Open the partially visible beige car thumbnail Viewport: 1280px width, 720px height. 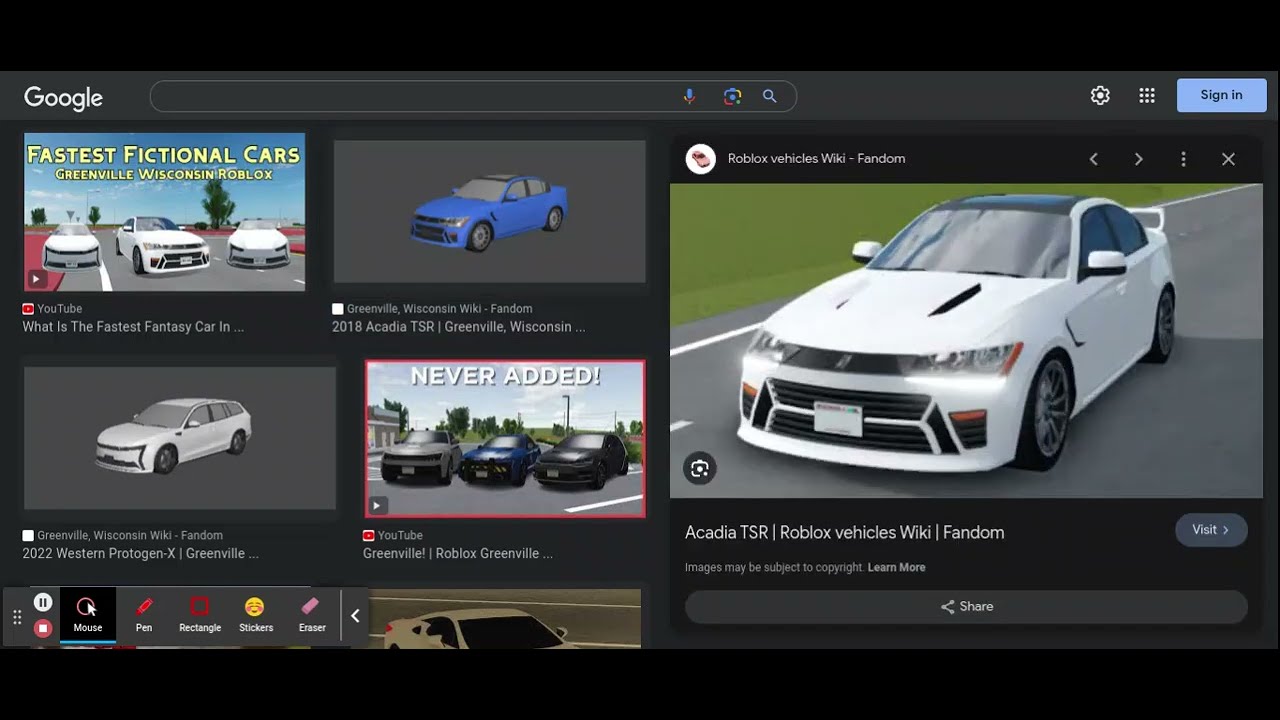click(x=505, y=618)
